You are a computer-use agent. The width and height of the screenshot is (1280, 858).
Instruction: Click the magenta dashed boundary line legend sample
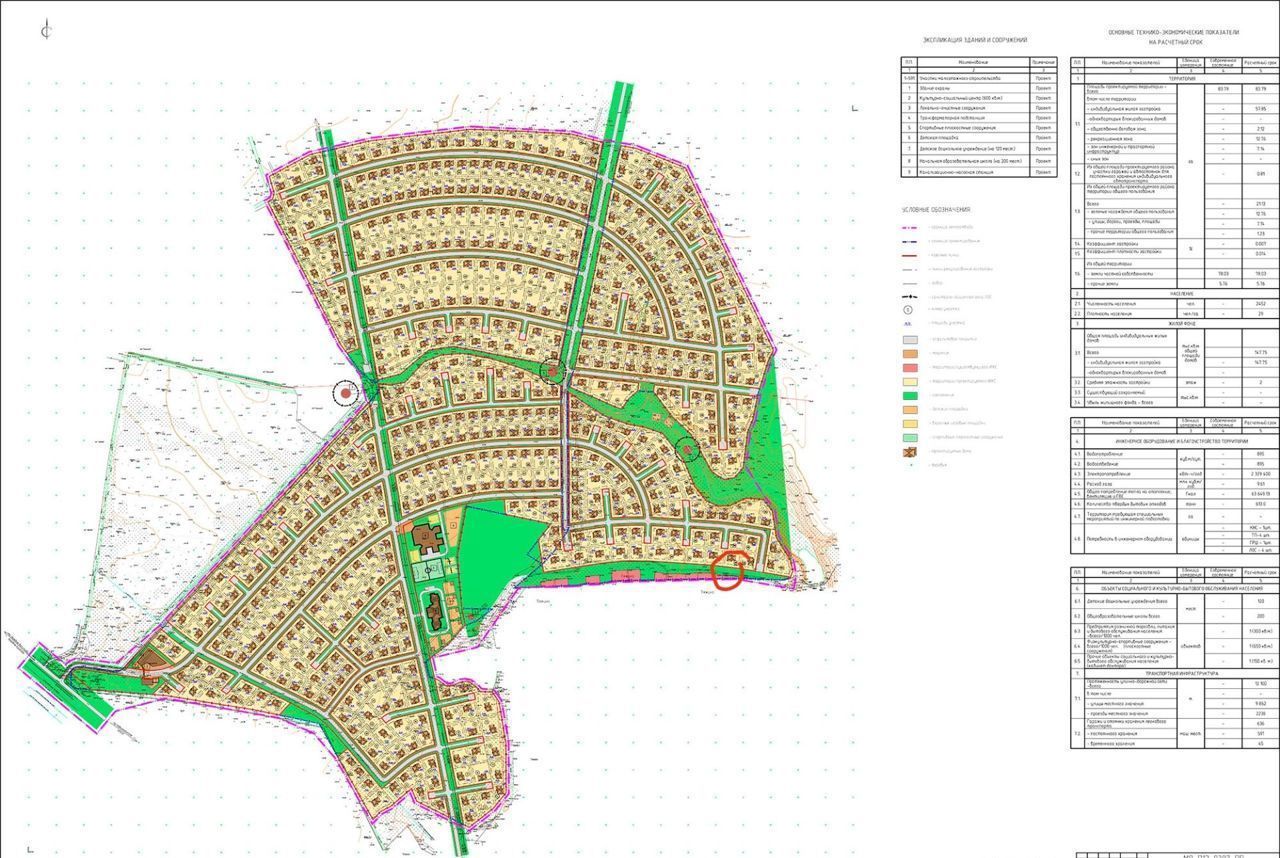[910, 228]
